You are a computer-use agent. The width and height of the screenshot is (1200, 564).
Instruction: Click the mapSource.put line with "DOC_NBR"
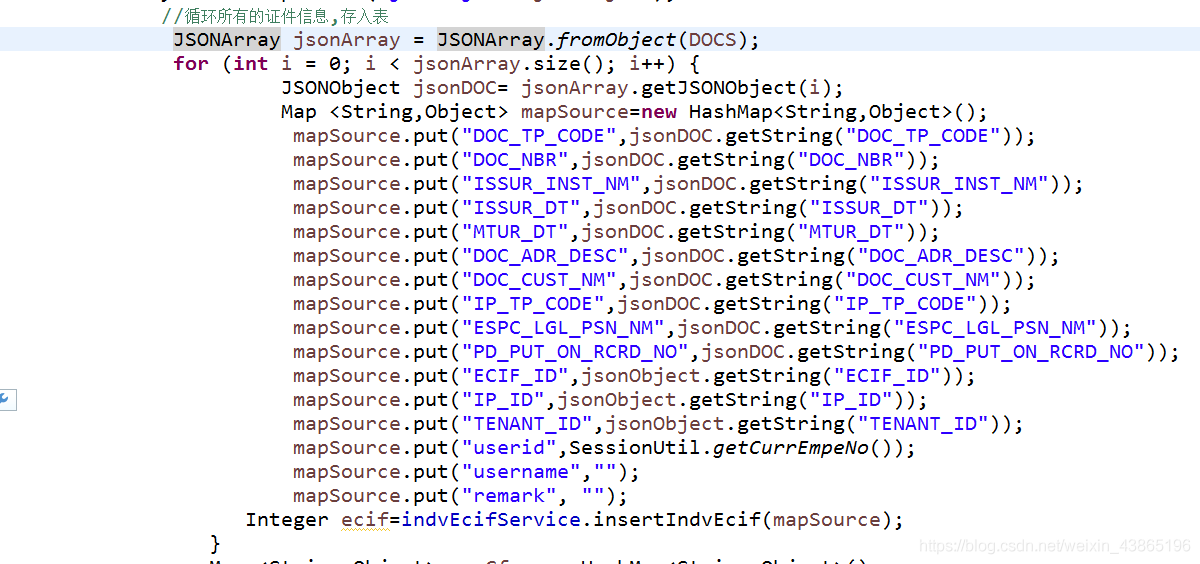(x=616, y=160)
